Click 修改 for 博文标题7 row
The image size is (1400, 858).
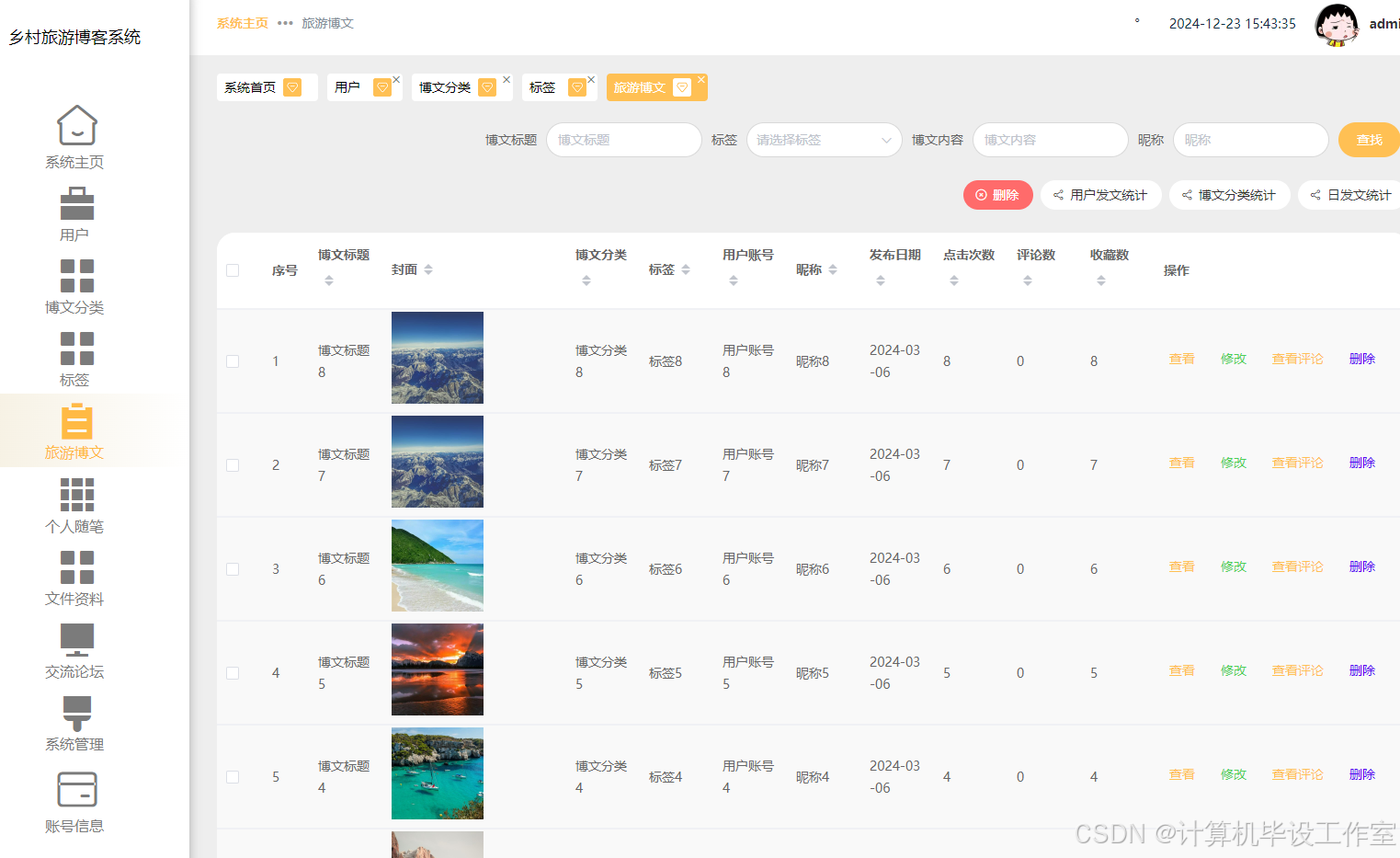point(1234,463)
